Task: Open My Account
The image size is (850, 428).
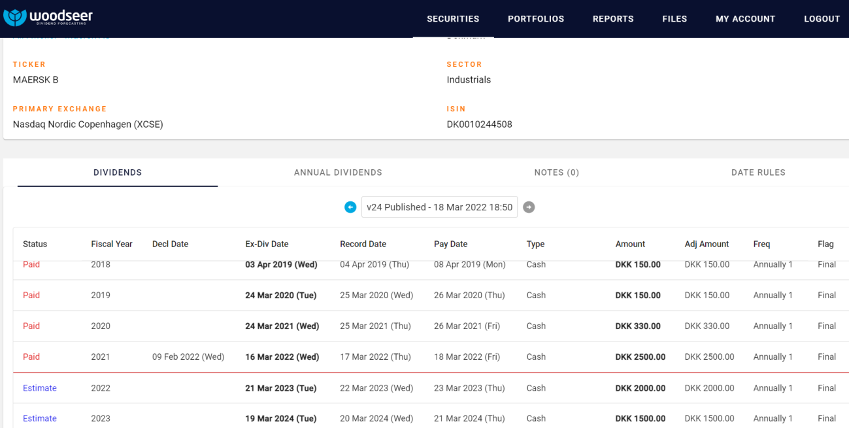Action: point(745,19)
